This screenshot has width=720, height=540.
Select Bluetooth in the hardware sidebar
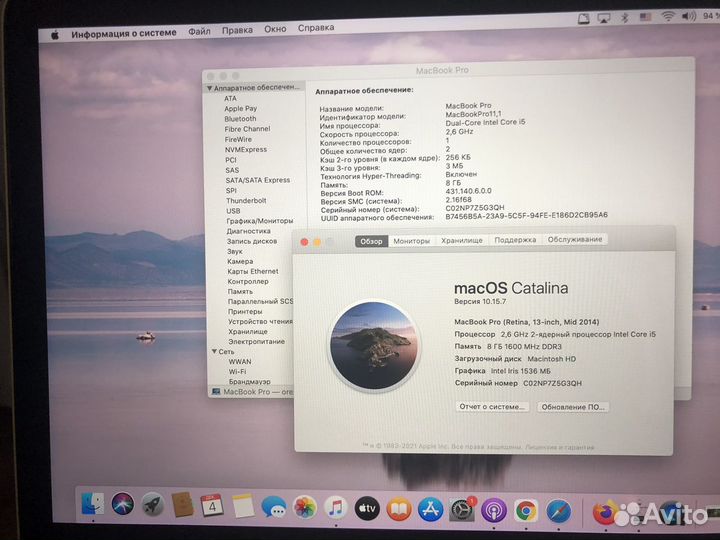click(x=241, y=118)
